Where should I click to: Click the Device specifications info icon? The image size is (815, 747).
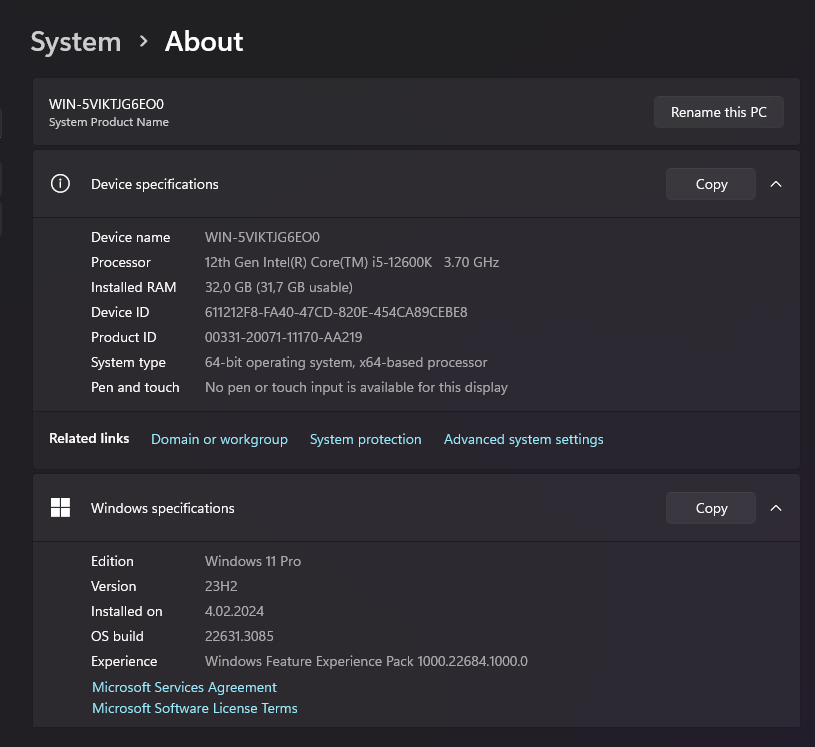[60, 184]
